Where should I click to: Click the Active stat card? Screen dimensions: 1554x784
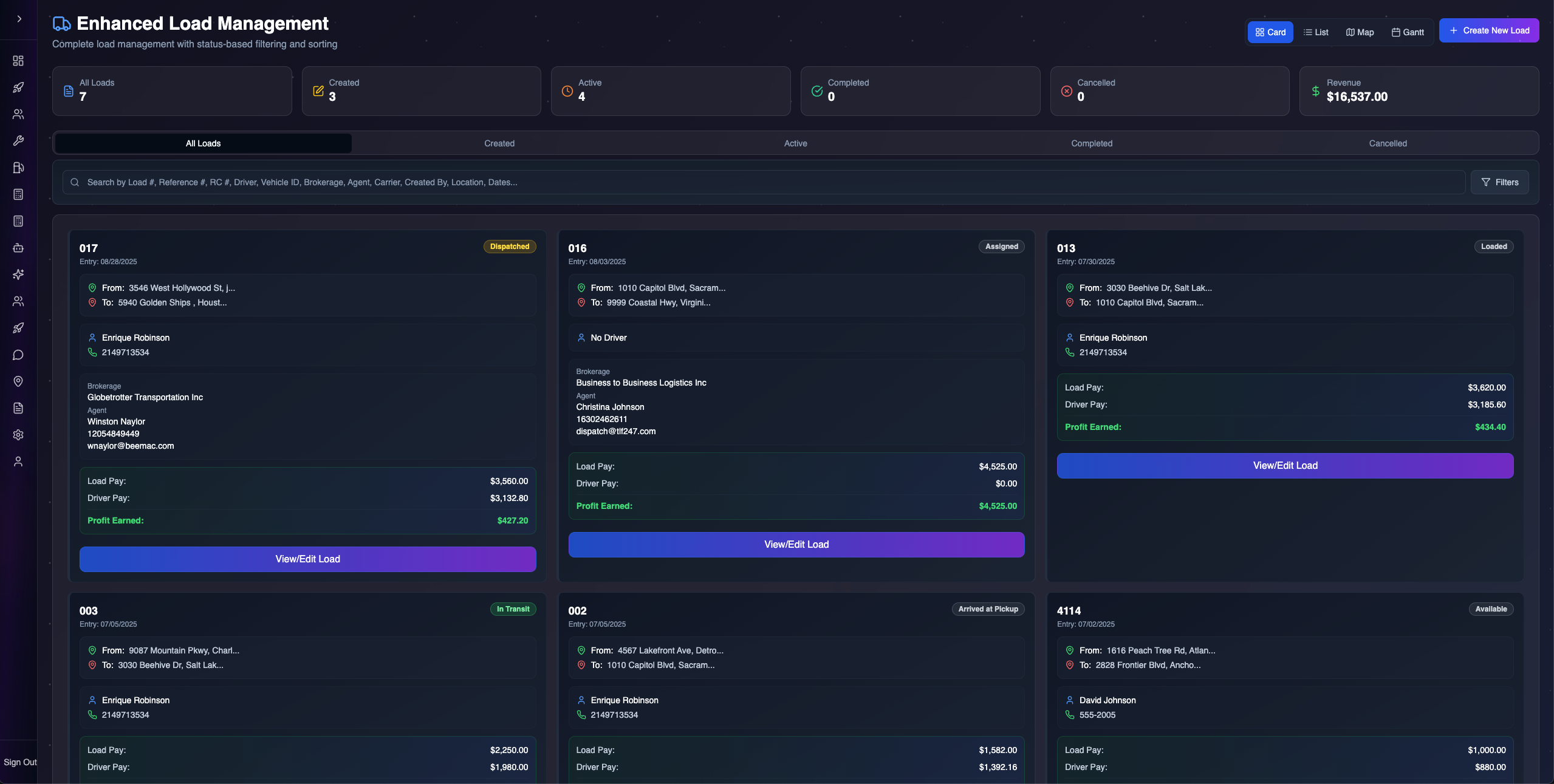point(670,91)
